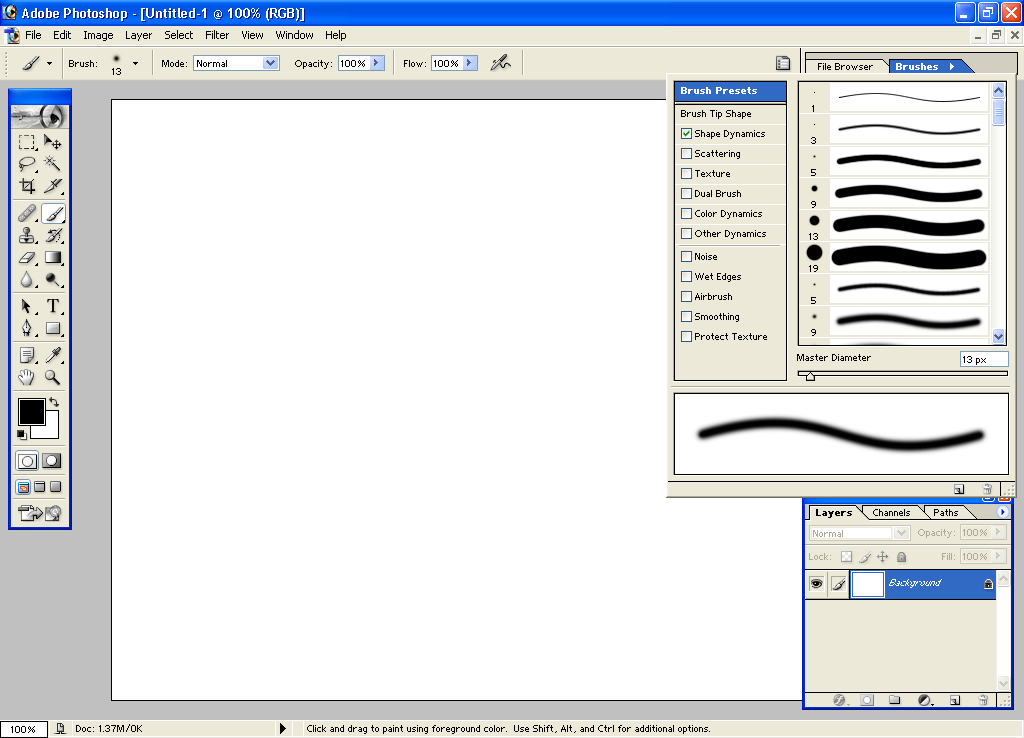Select the Move tool
This screenshot has height=738, width=1024.
point(53,142)
